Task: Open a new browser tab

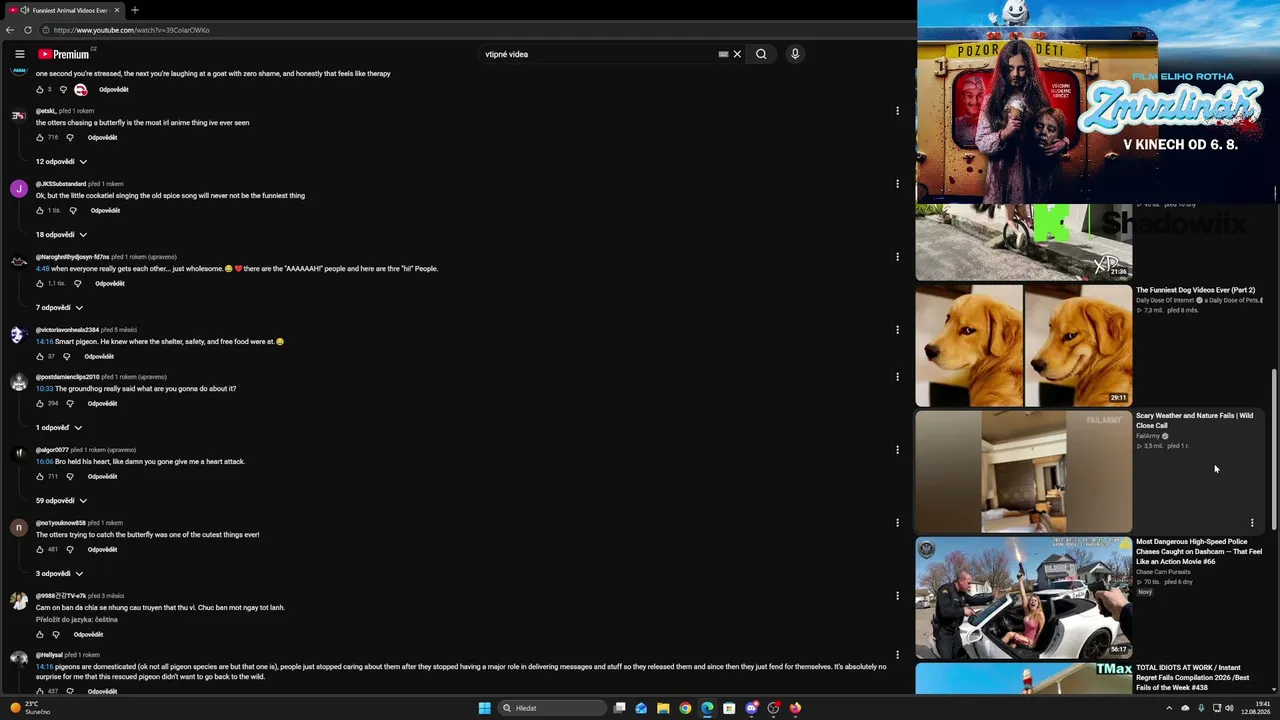Action: [135, 10]
